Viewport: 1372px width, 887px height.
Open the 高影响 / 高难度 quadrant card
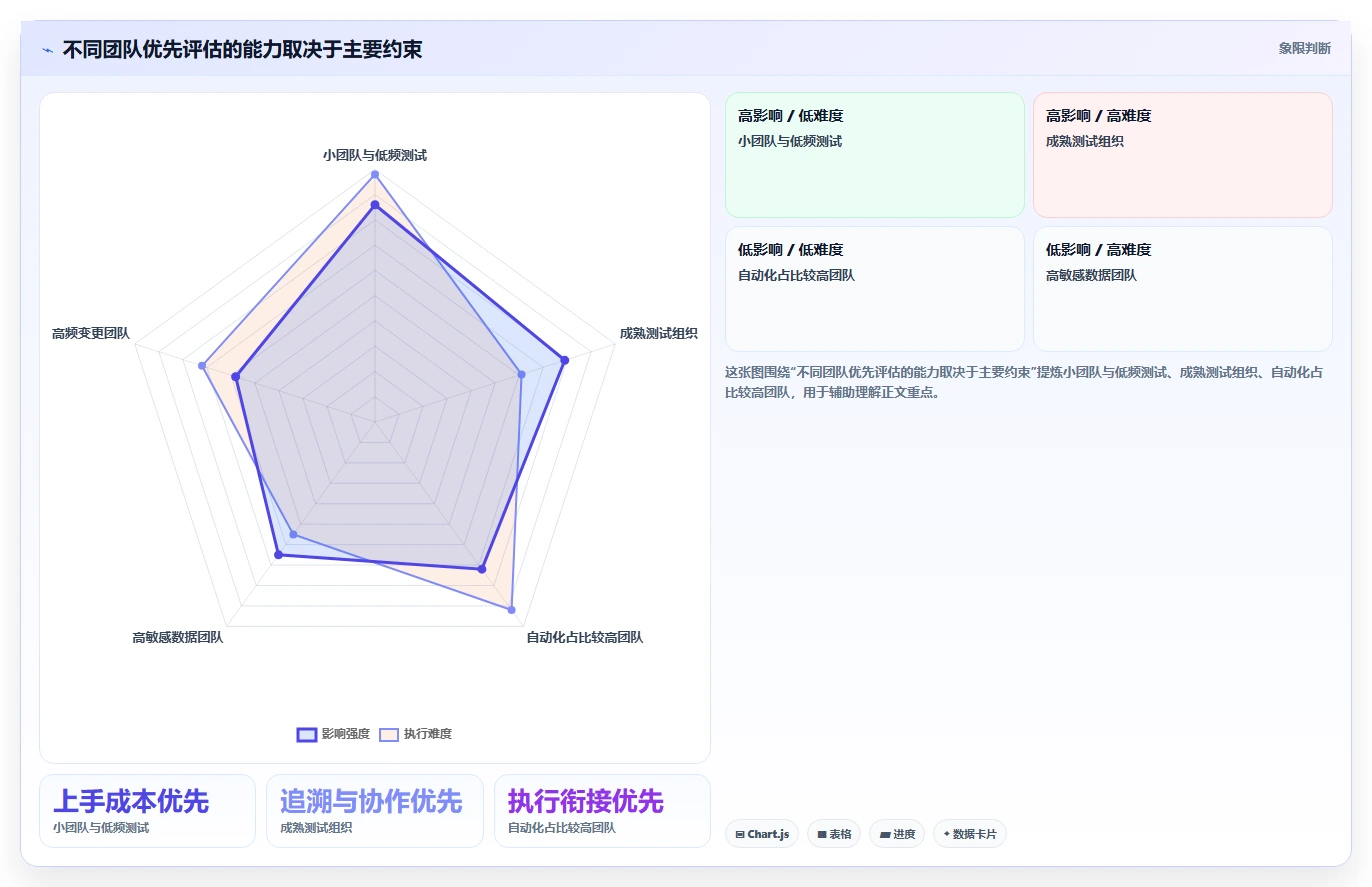1183,155
